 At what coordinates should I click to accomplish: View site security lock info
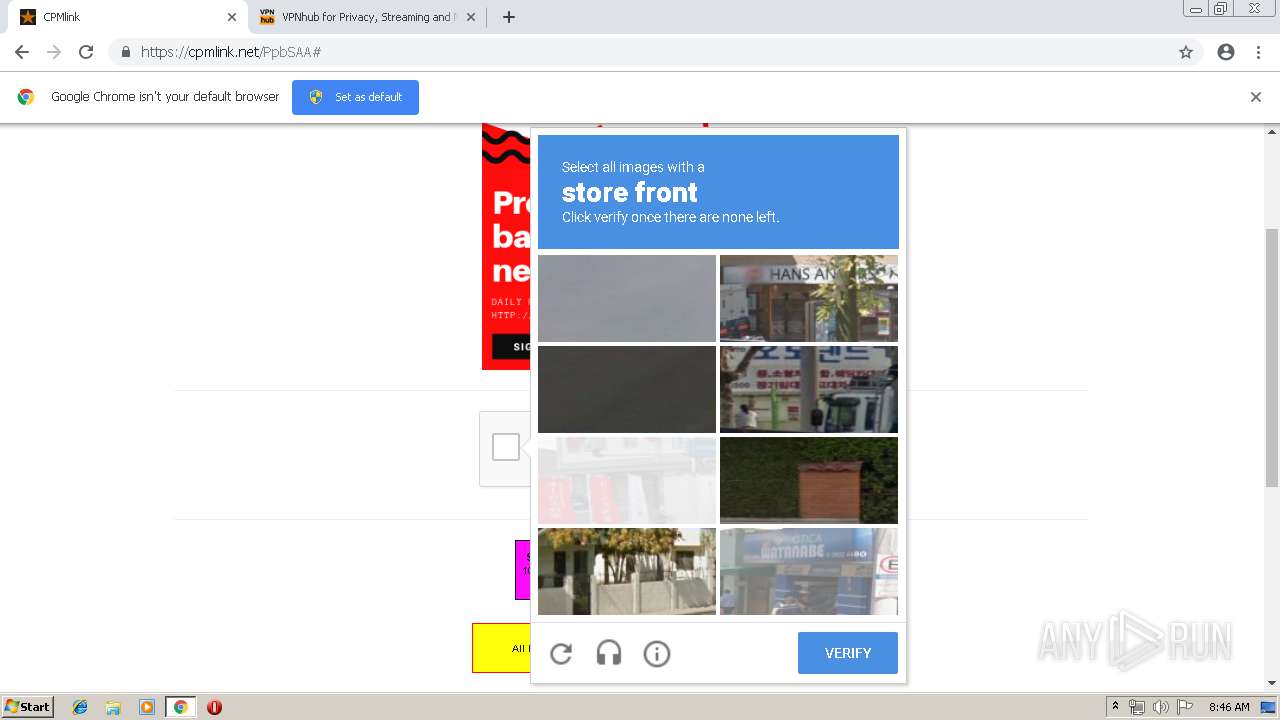[x=125, y=52]
